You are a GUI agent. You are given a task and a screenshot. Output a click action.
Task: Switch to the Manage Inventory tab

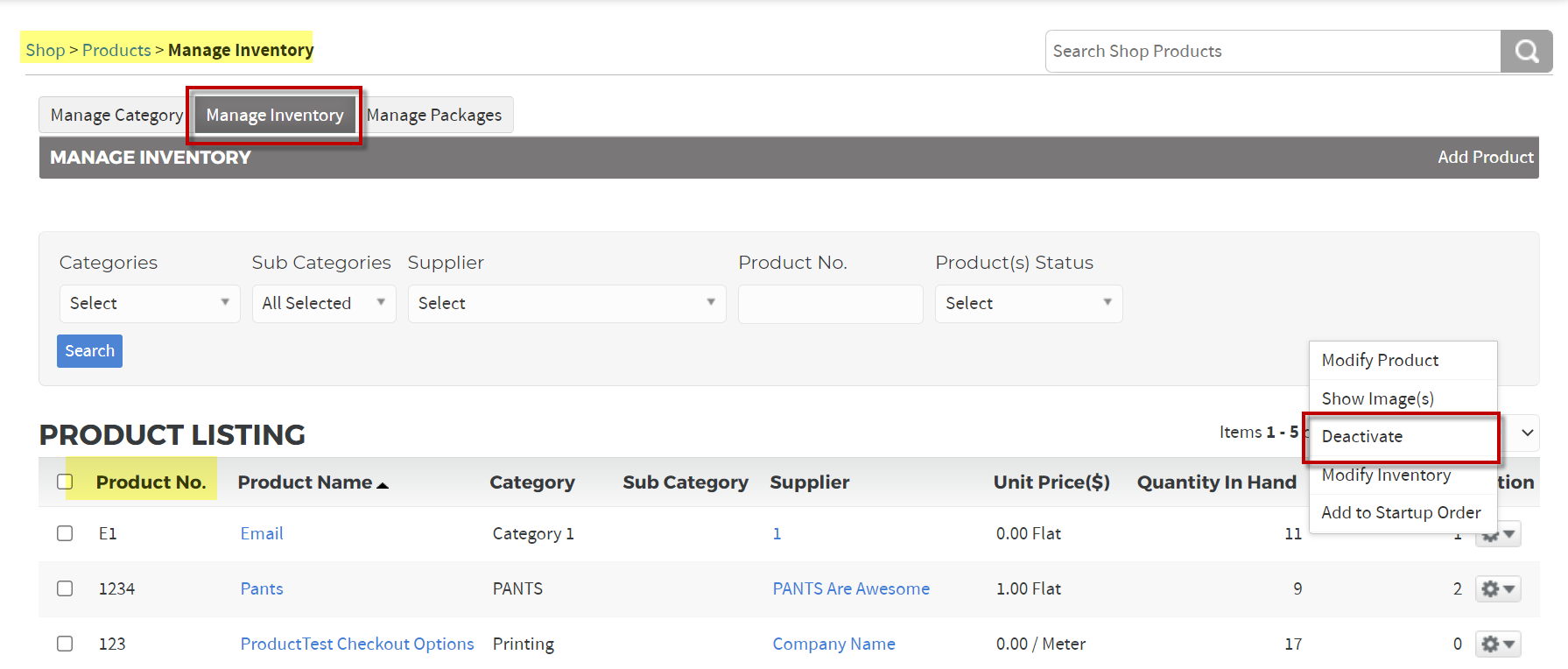[x=275, y=115]
